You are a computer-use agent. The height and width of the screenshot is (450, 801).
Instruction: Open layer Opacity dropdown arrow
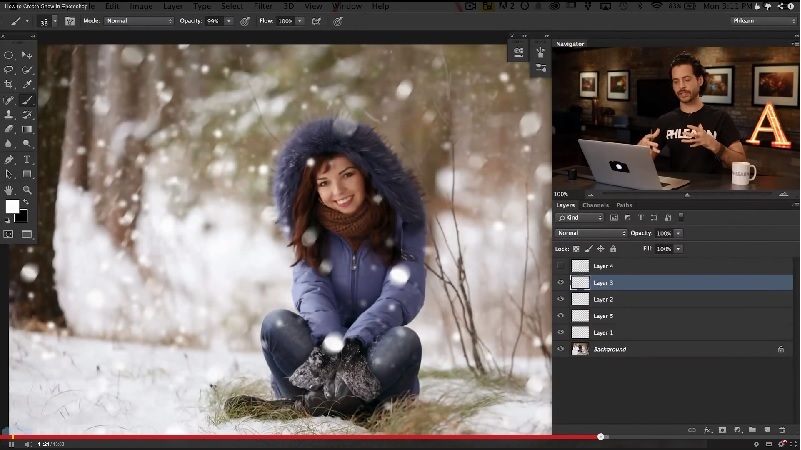(678, 233)
